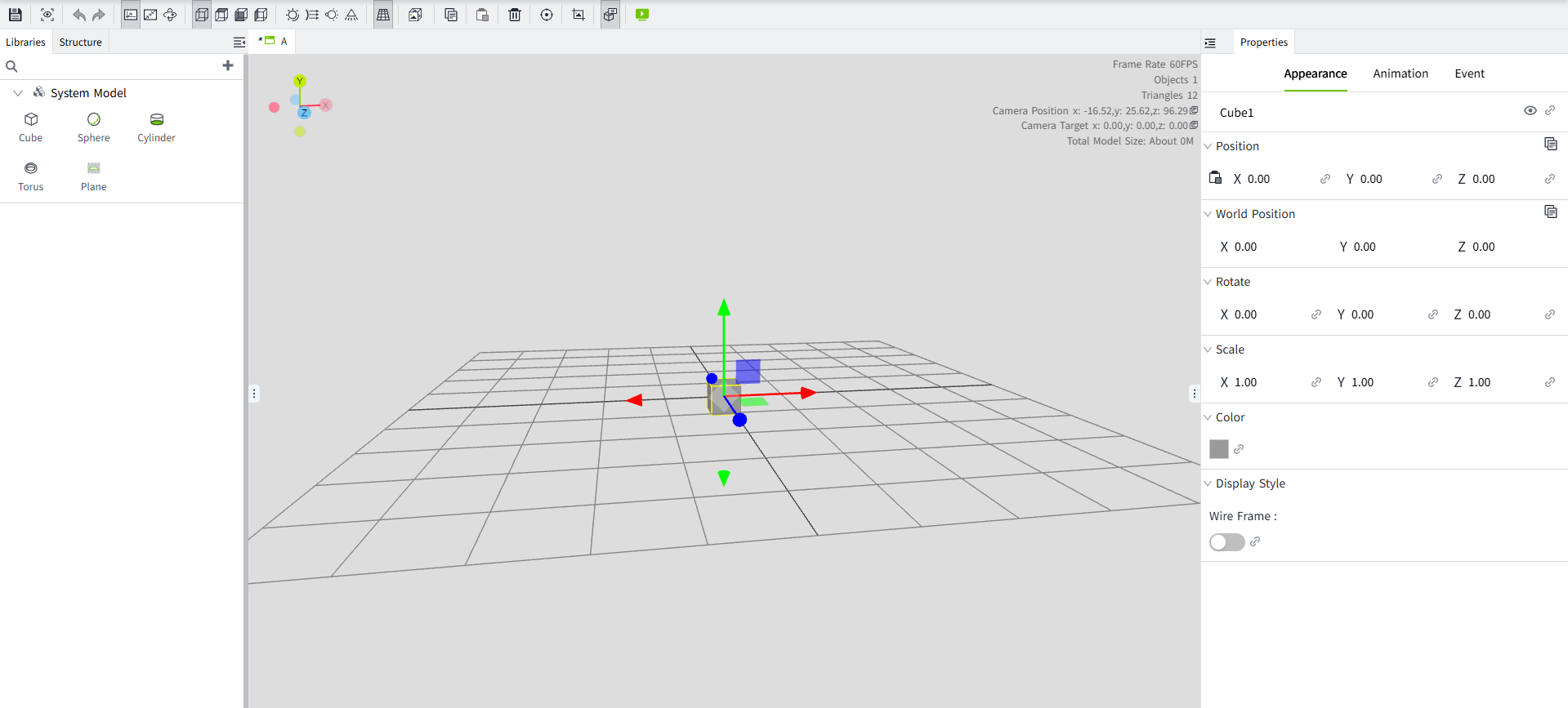Viewport: 1568px width, 708px height.
Task: Collapse the Display Style section
Action: (x=1208, y=483)
